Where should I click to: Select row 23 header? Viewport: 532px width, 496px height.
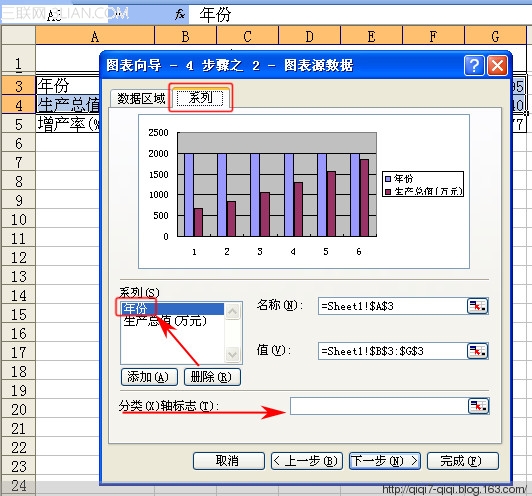[x=19, y=466]
